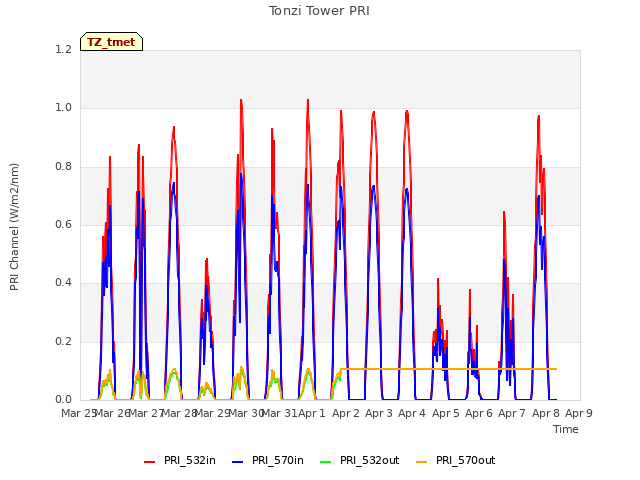Click the Apr 2 x-axis date label

346,413
